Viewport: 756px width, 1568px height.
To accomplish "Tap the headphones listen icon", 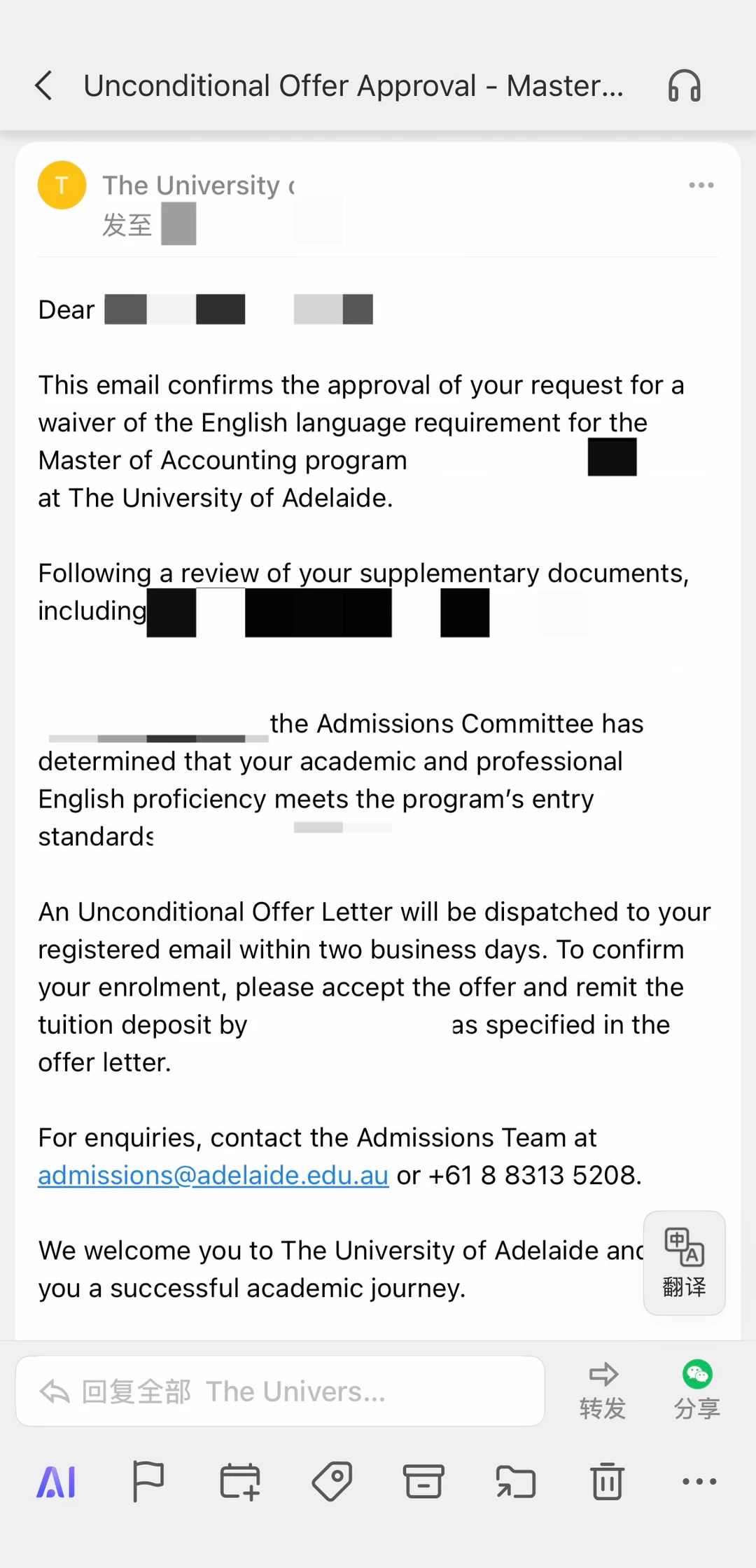I will click(x=684, y=86).
